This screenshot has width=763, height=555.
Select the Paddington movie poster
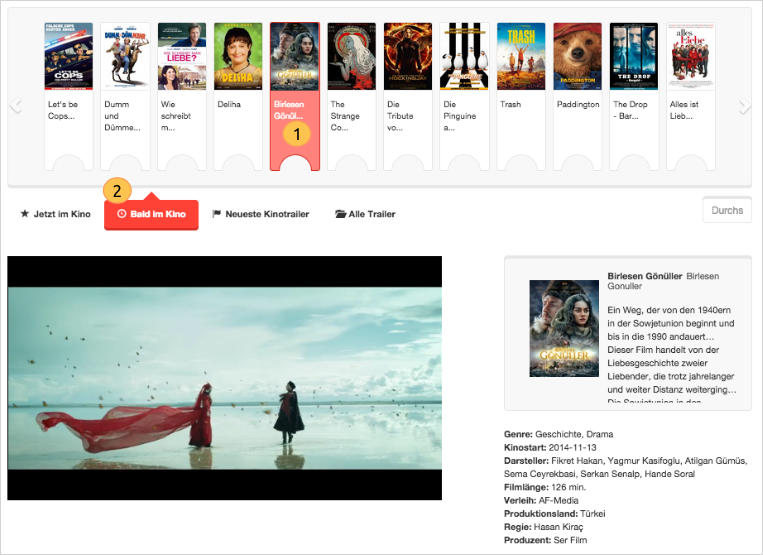578,56
